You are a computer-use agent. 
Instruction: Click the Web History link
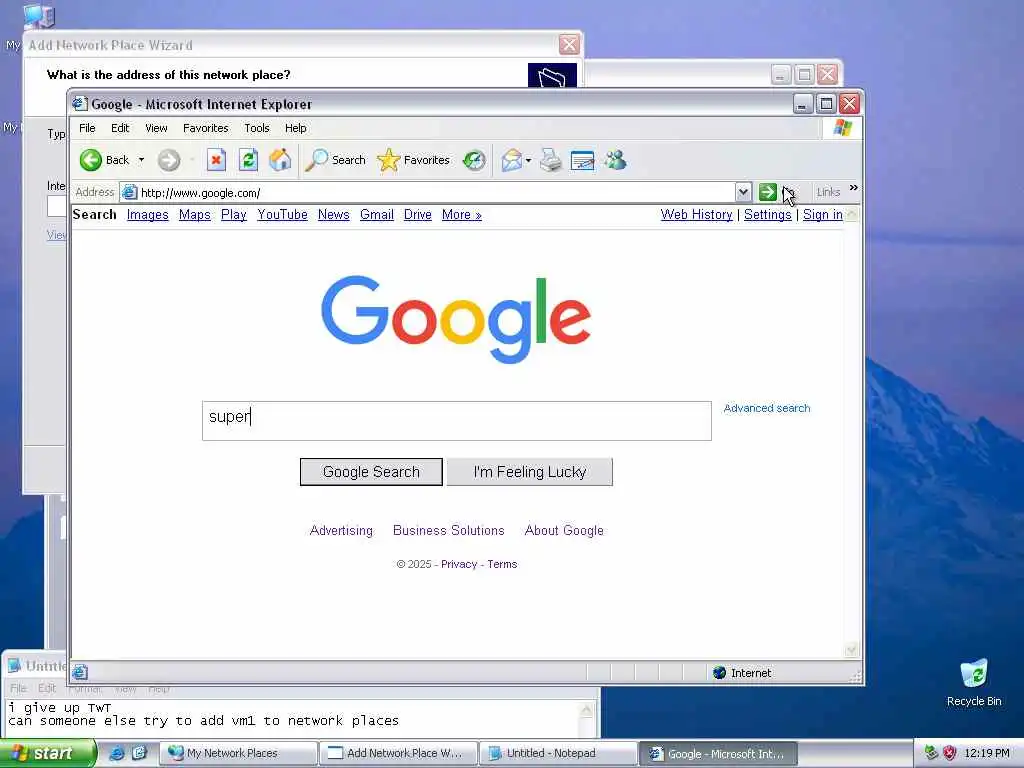click(696, 215)
